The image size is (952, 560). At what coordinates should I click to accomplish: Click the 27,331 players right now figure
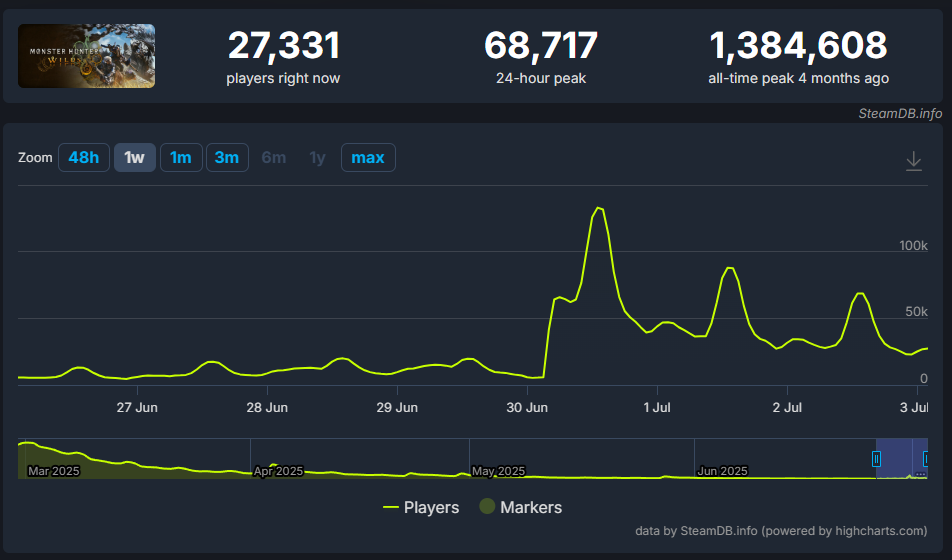pyautogui.click(x=284, y=46)
